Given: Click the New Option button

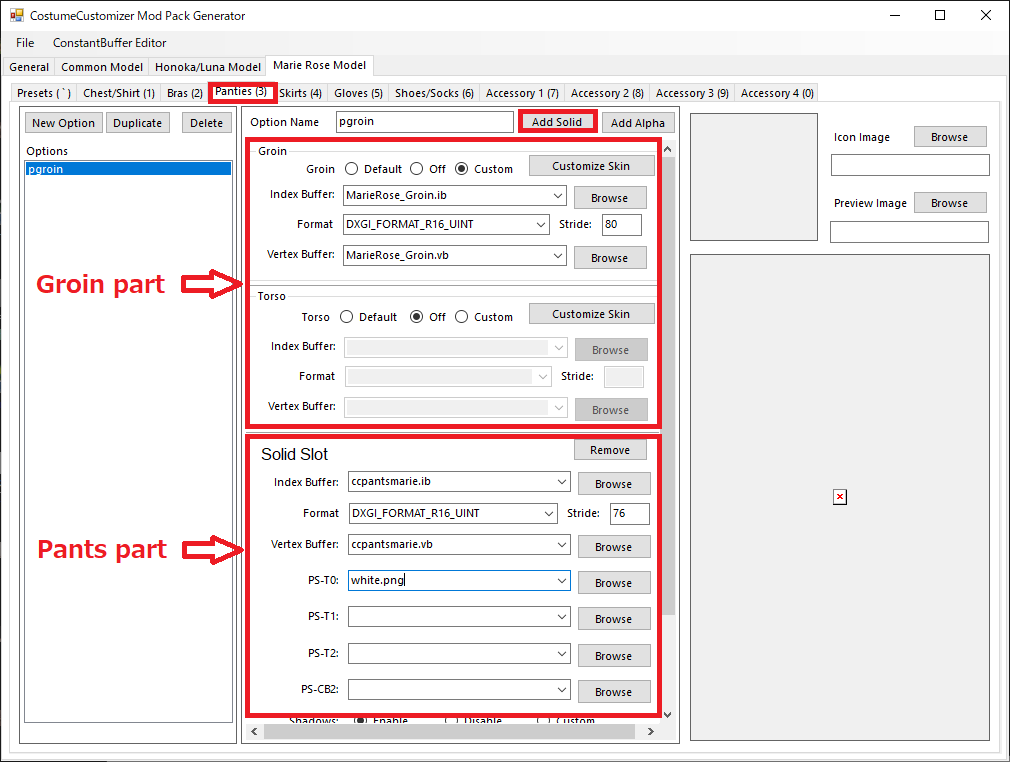Looking at the screenshot, I should pyautogui.click(x=63, y=122).
